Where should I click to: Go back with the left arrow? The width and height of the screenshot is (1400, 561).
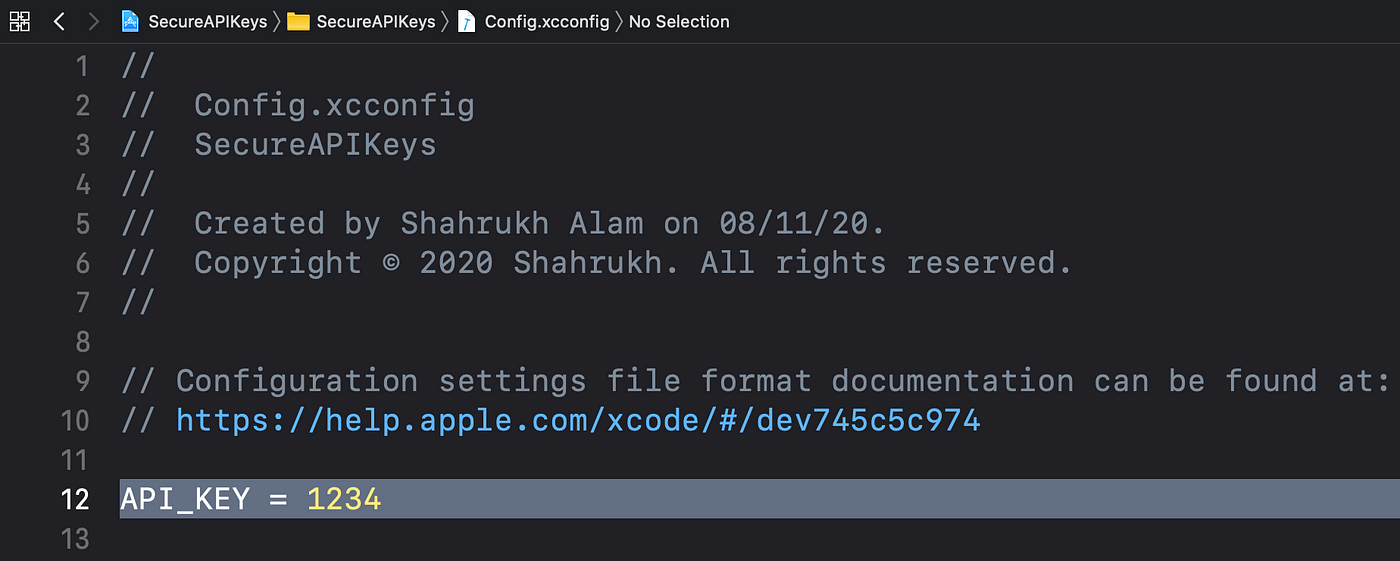point(59,21)
